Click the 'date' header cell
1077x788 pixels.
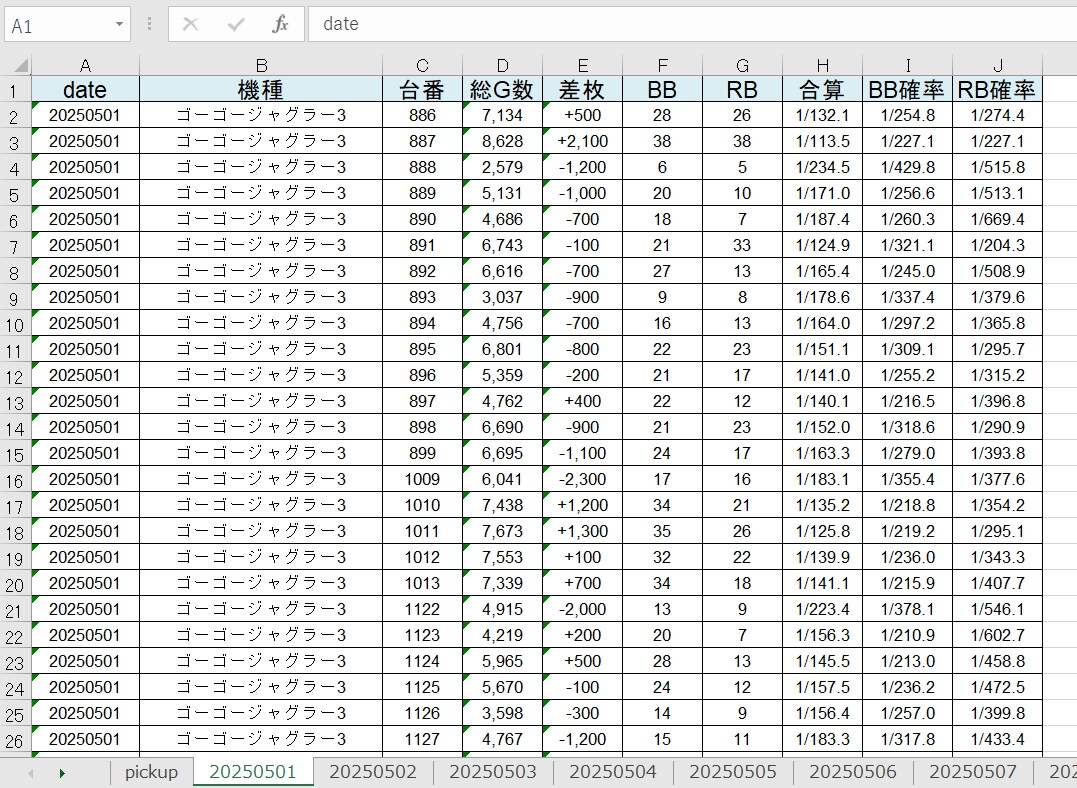pos(85,89)
